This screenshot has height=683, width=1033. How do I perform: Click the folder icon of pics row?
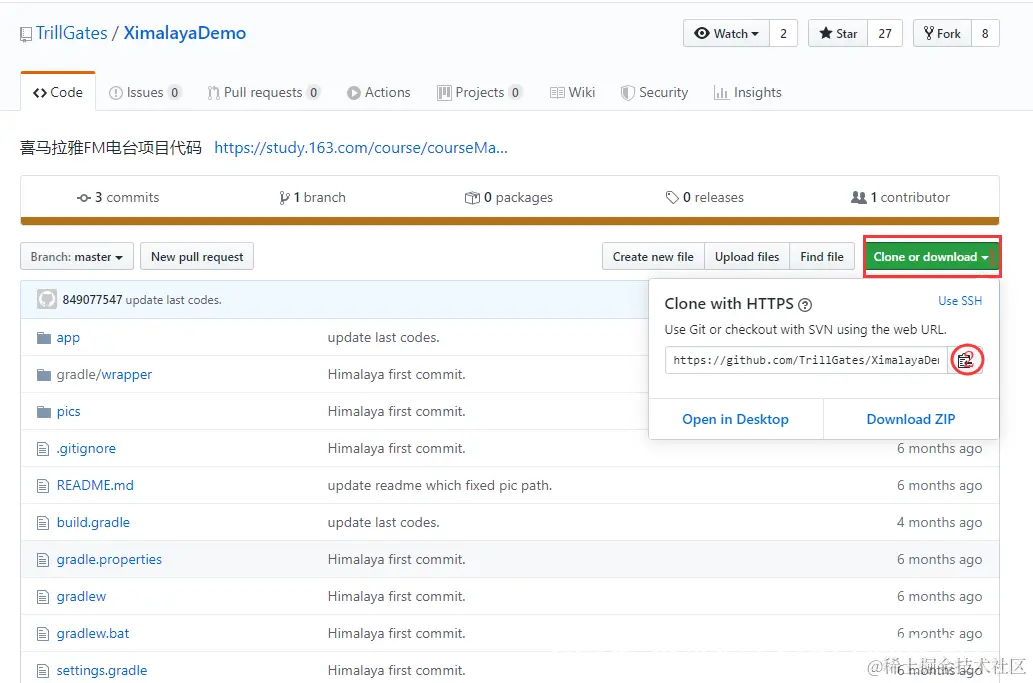44,412
